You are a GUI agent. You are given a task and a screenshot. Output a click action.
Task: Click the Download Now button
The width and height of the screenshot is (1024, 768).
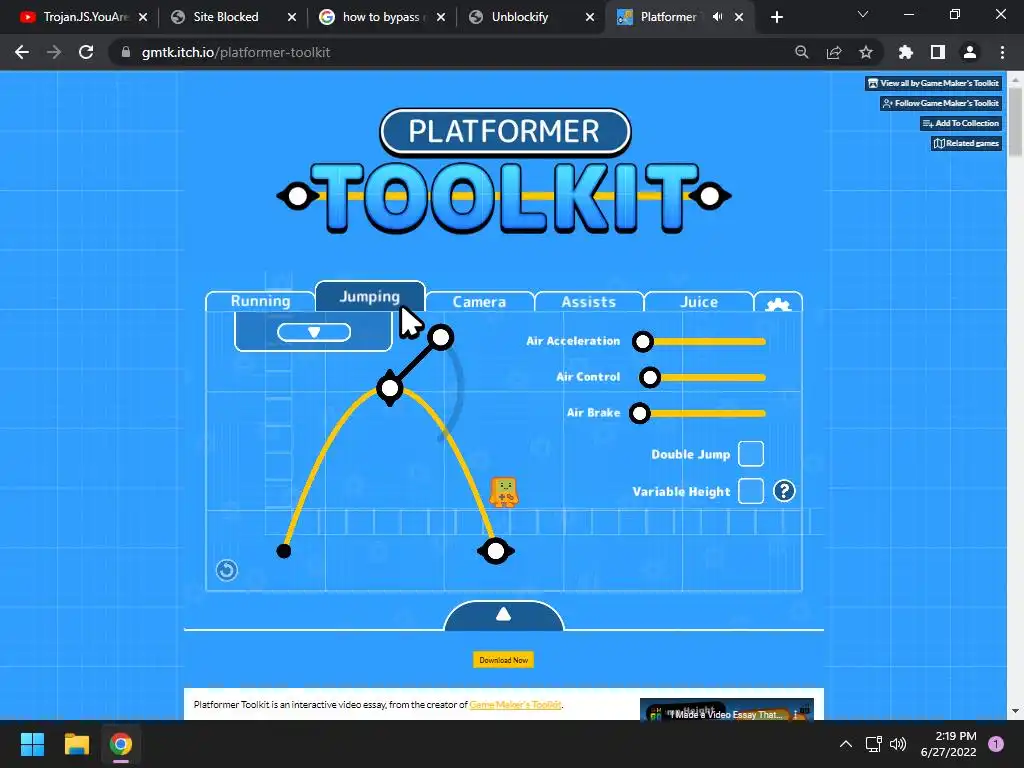[504, 660]
